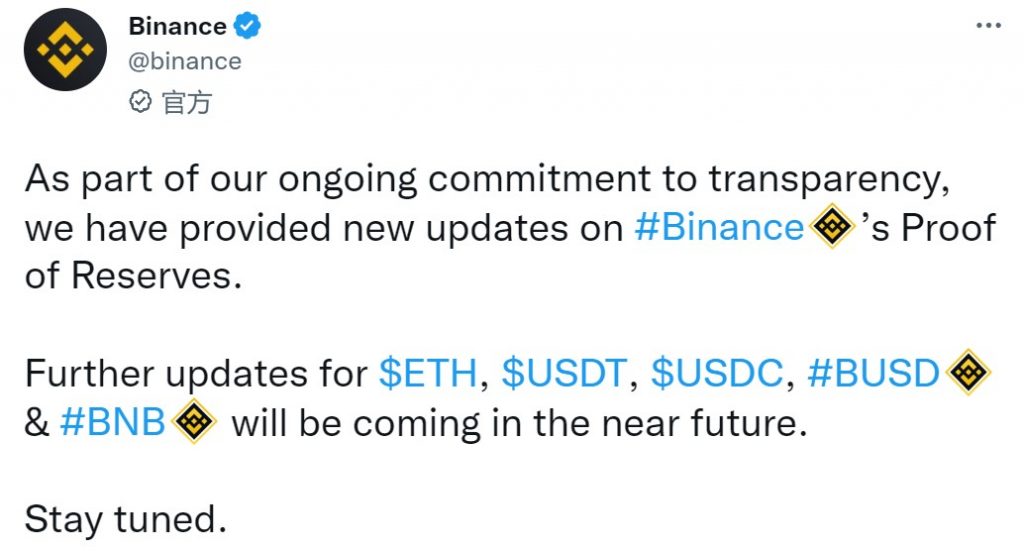Click the official badge icon beside 官方
1024x551 pixels.
pos(141,101)
